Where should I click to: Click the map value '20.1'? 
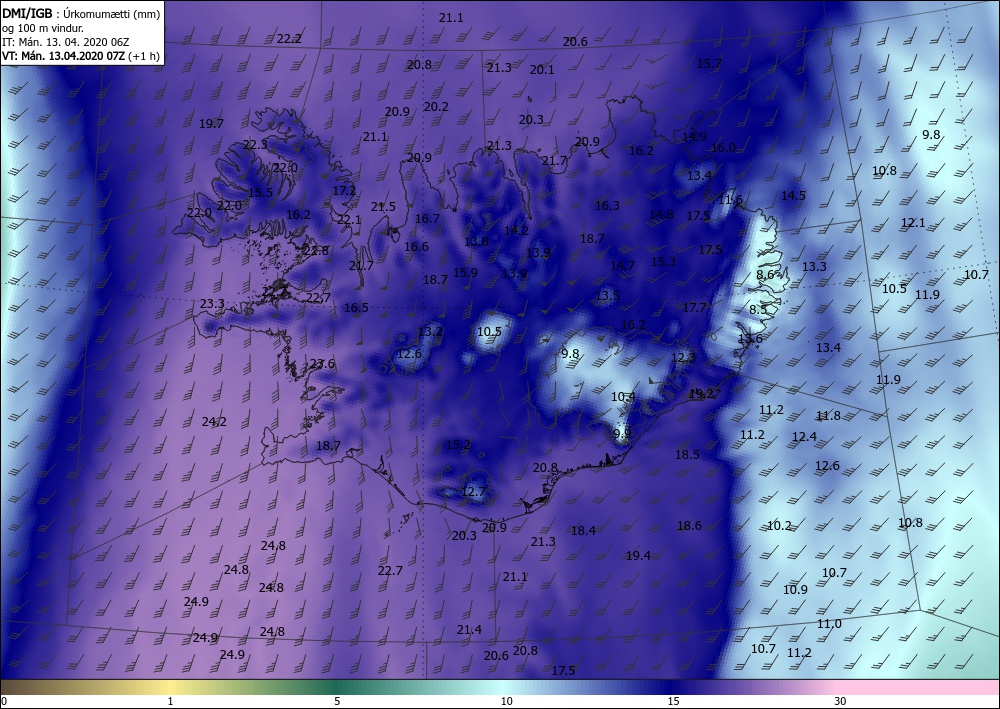click(542, 70)
